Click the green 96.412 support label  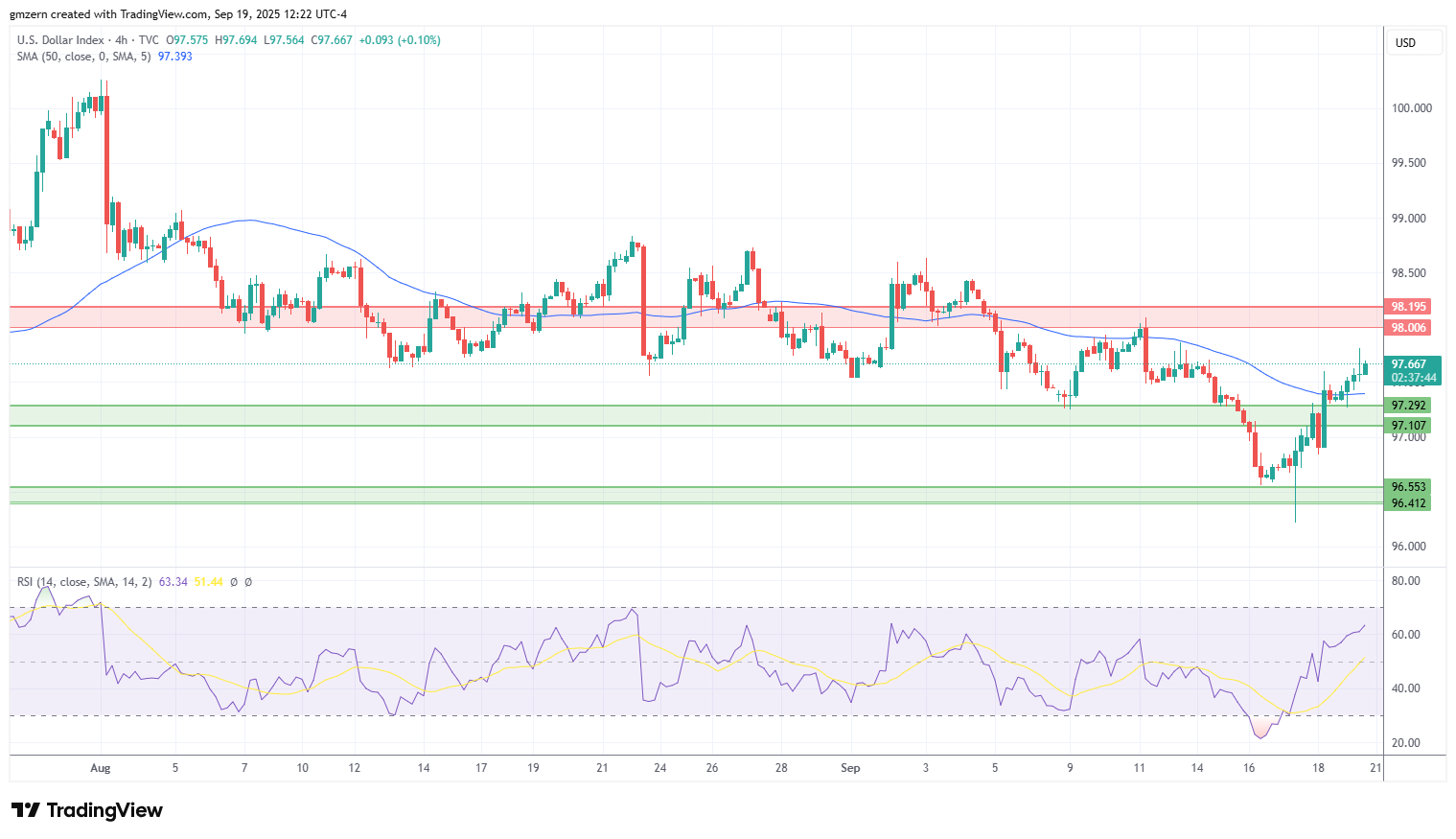1409,503
